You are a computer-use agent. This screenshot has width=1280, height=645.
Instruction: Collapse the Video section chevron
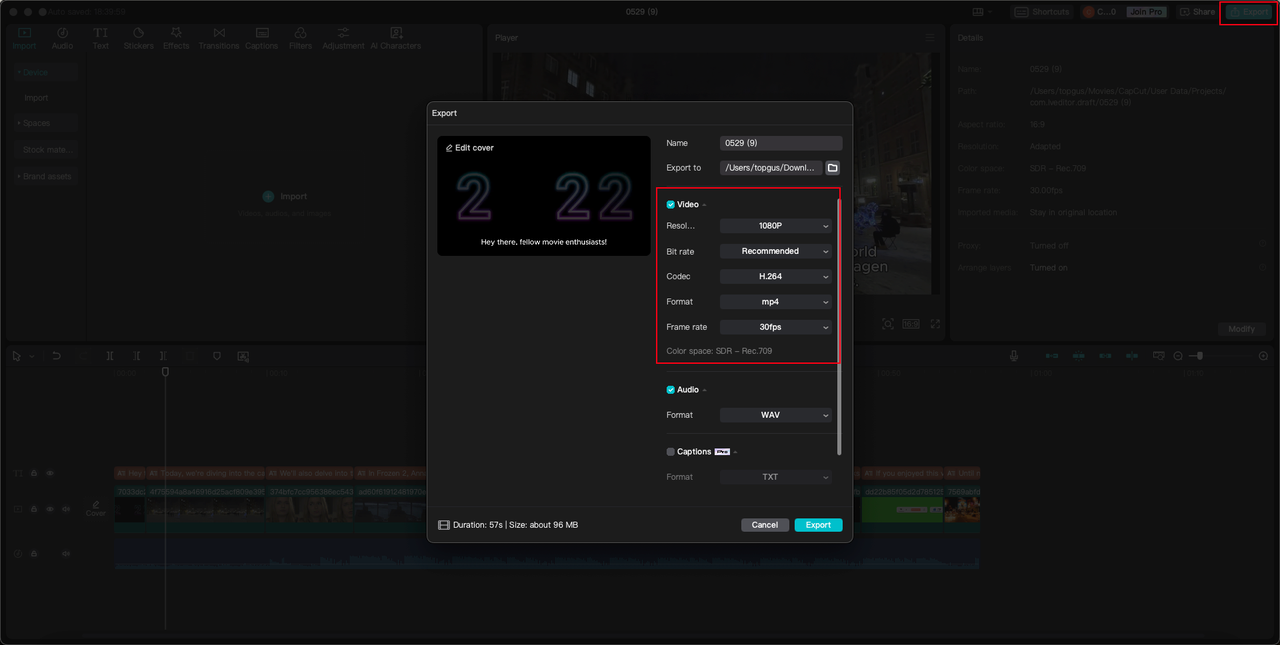coord(704,205)
